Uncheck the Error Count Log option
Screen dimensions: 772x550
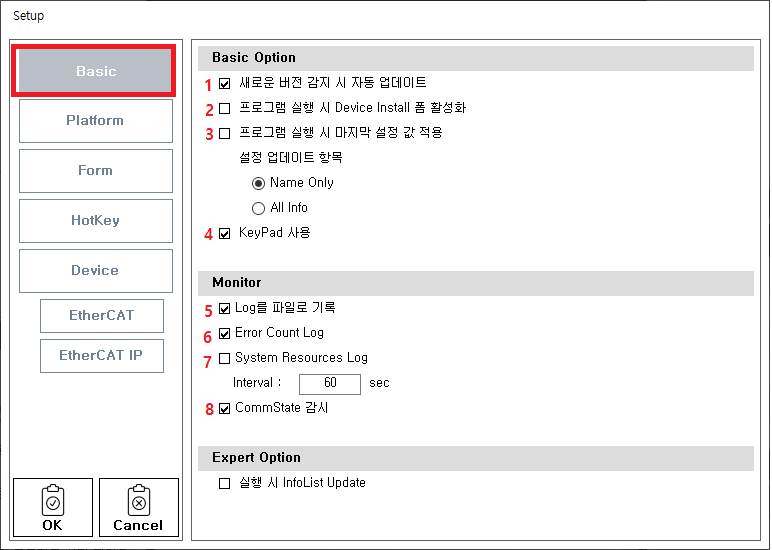click(224, 333)
